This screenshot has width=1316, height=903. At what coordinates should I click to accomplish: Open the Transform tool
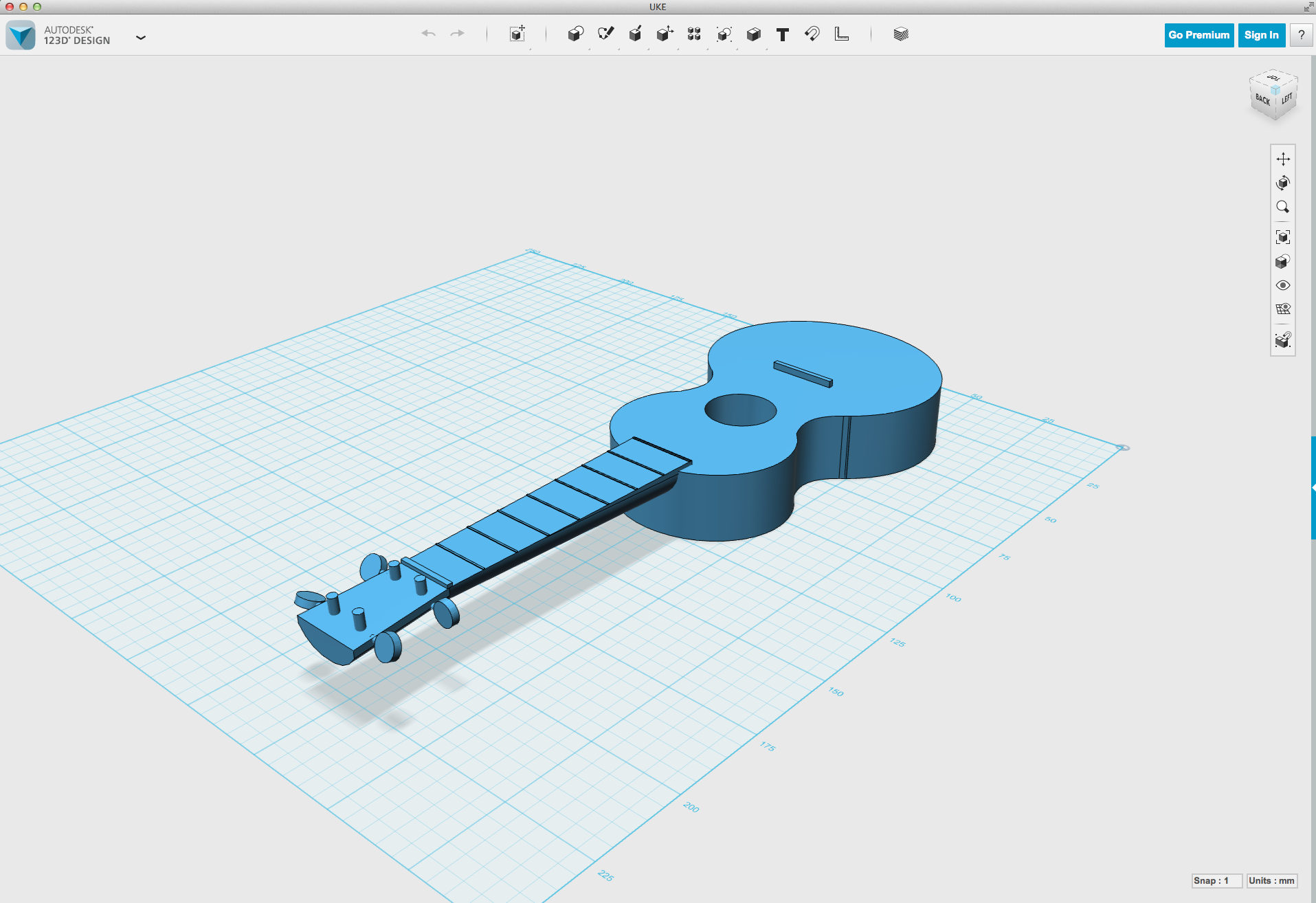[x=517, y=34]
